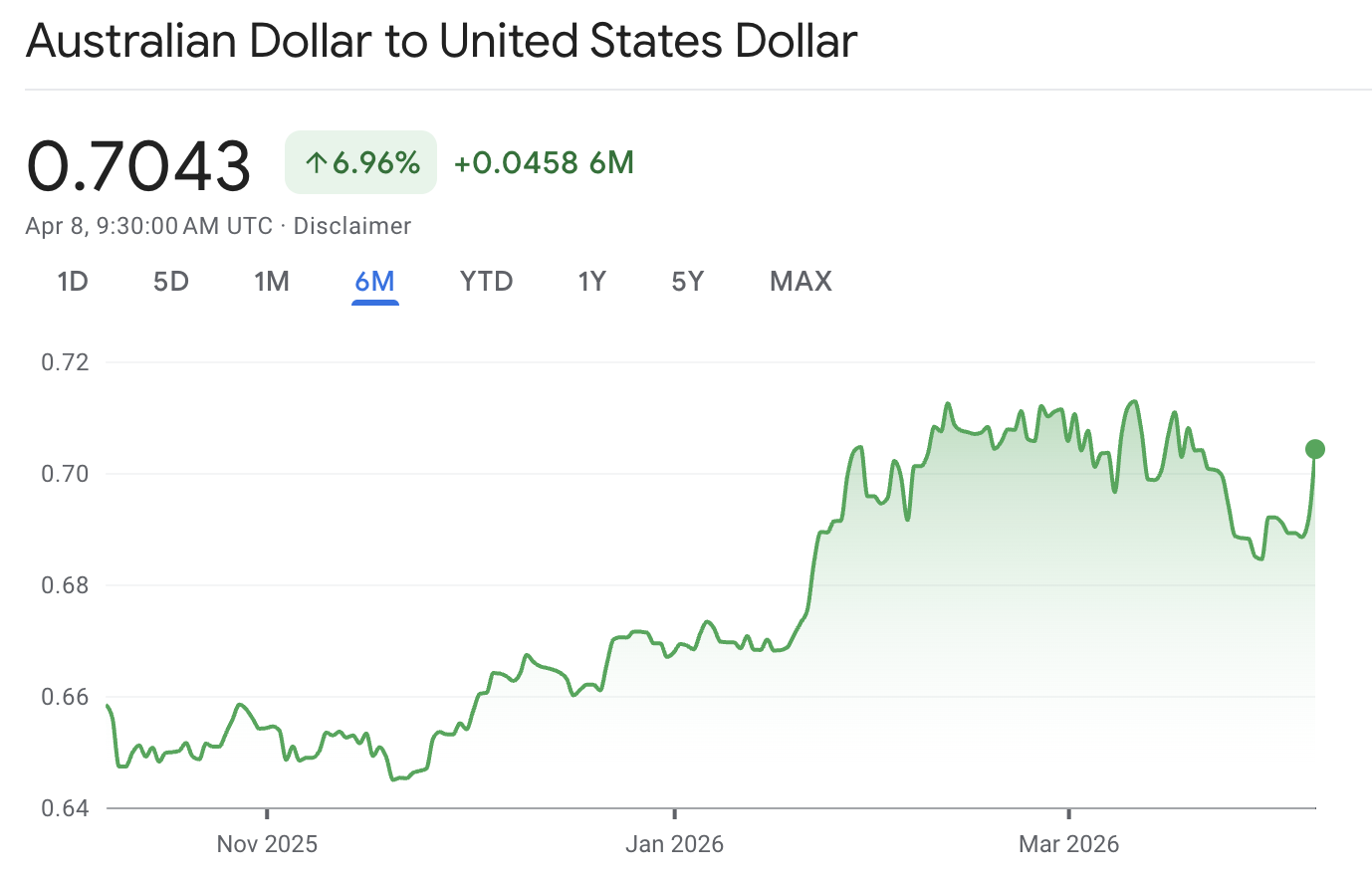1372x880 pixels.
Task: Show the MAX historical chart
Action: point(800,282)
